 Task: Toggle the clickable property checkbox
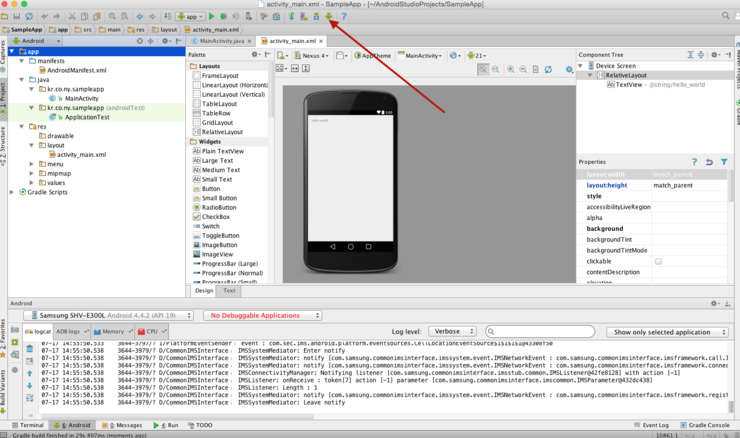(x=658, y=260)
